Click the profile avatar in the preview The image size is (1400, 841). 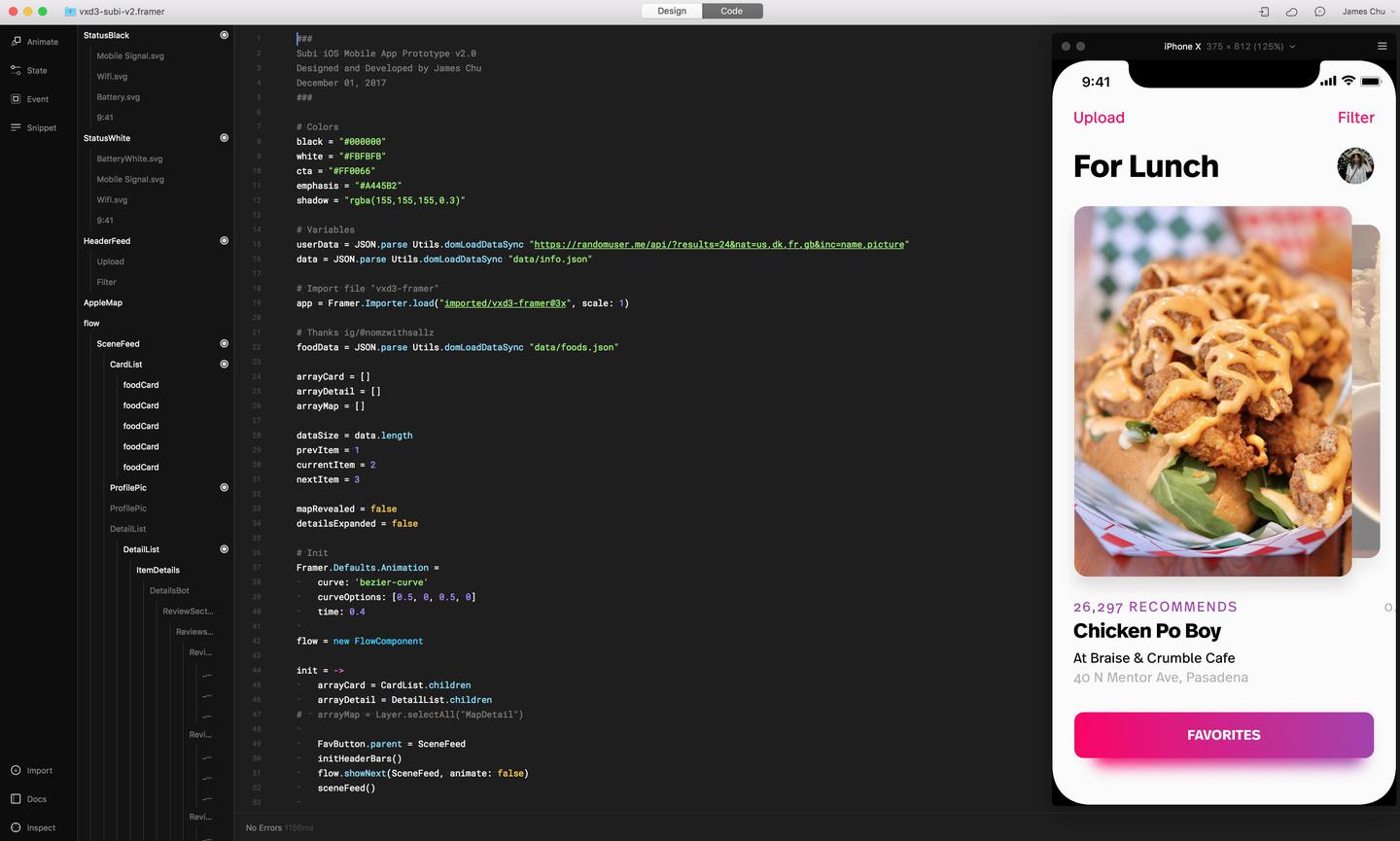pyautogui.click(x=1355, y=166)
